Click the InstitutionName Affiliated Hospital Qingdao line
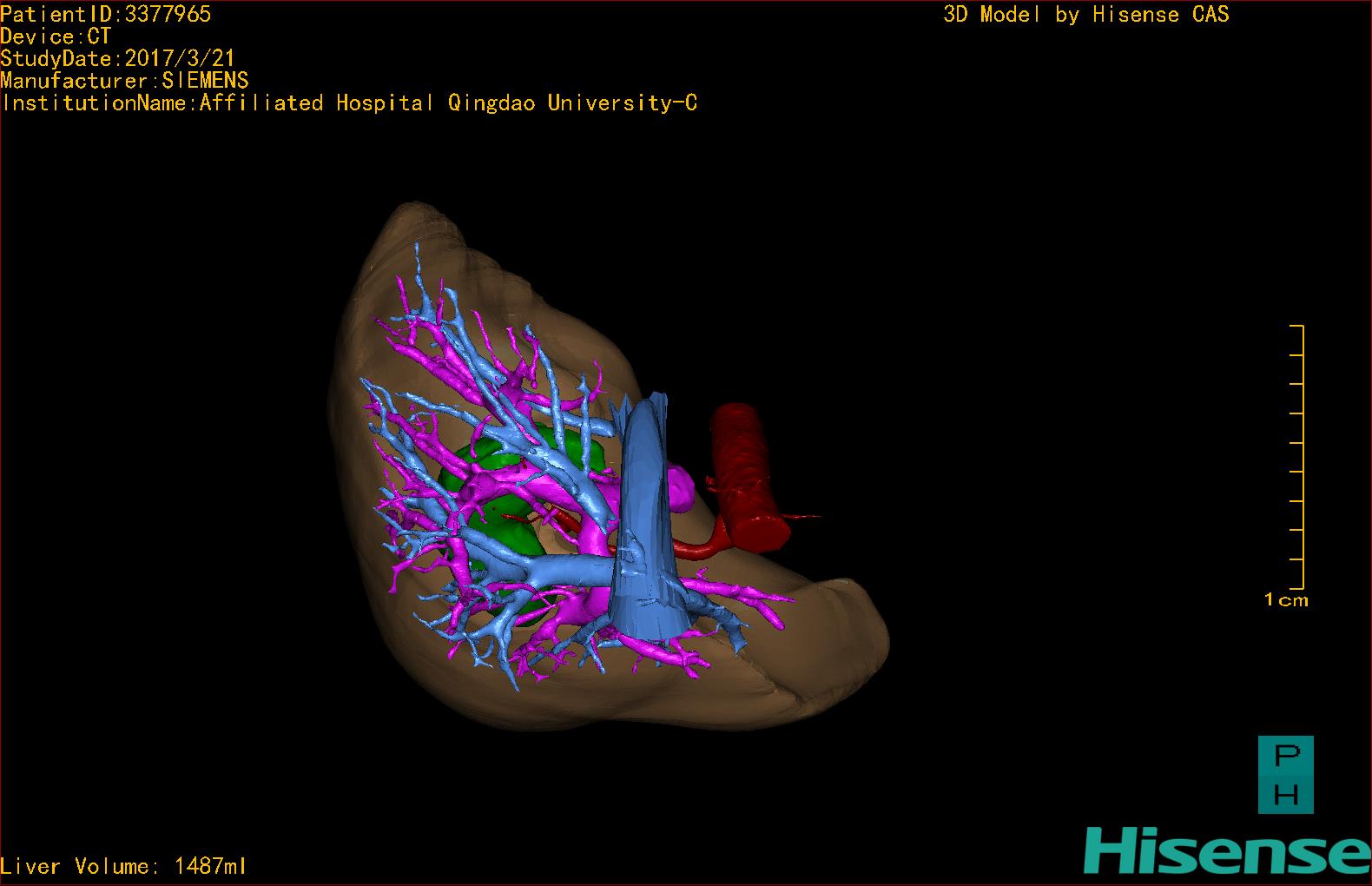The image size is (1372, 886). coord(349,103)
